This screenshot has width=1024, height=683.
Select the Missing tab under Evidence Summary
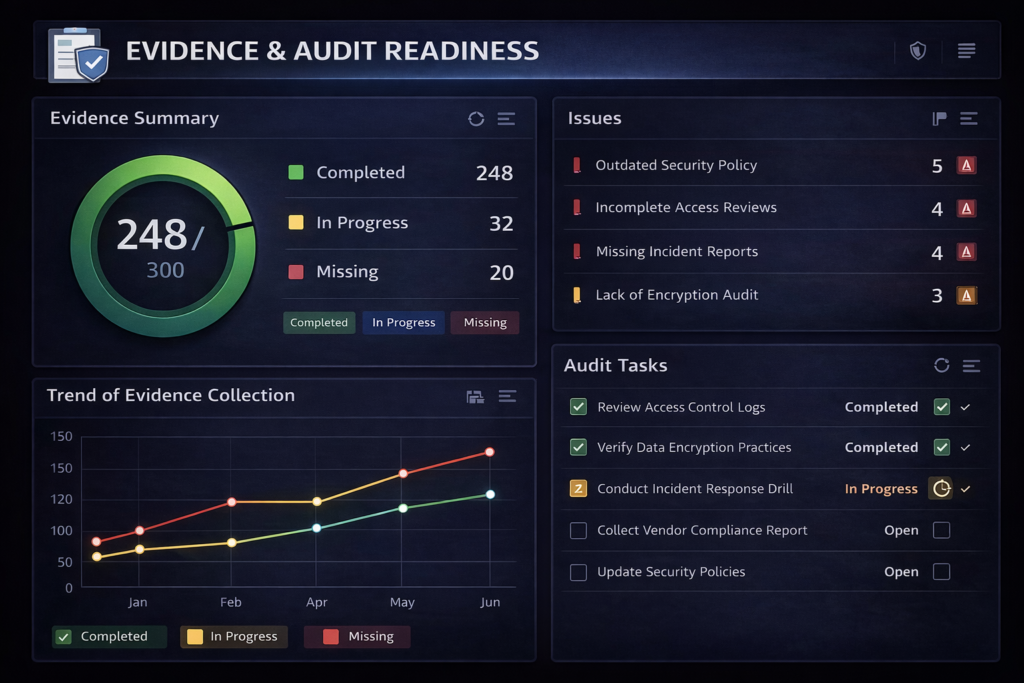click(x=485, y=323)
